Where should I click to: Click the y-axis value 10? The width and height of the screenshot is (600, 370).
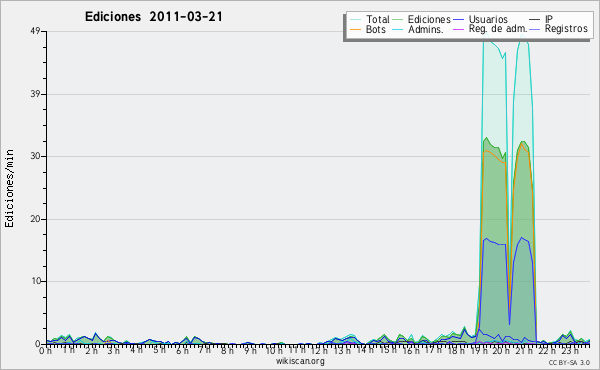[36, 281]
